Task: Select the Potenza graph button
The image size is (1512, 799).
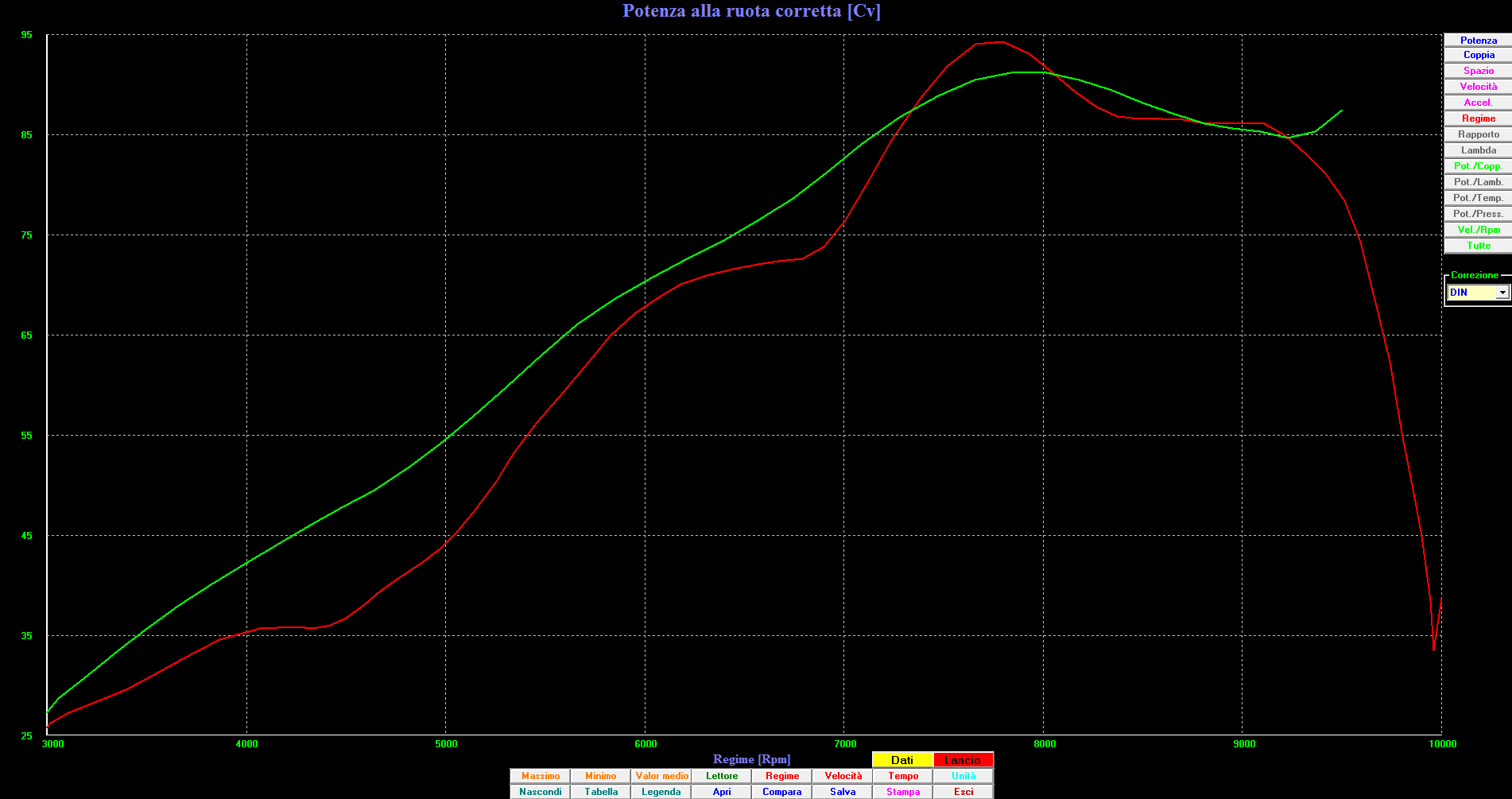Action: [1478, 41]
